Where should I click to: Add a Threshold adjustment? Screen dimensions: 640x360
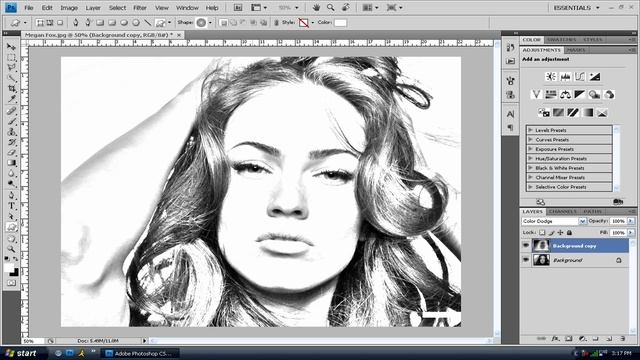point(573,112)
